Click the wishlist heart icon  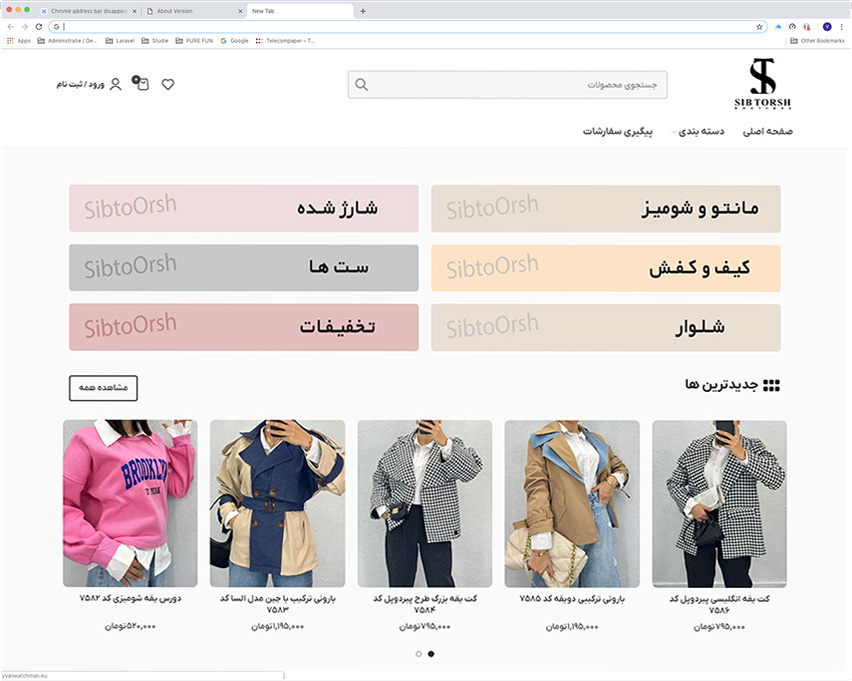pyautogui.click(x=168, y=84)
